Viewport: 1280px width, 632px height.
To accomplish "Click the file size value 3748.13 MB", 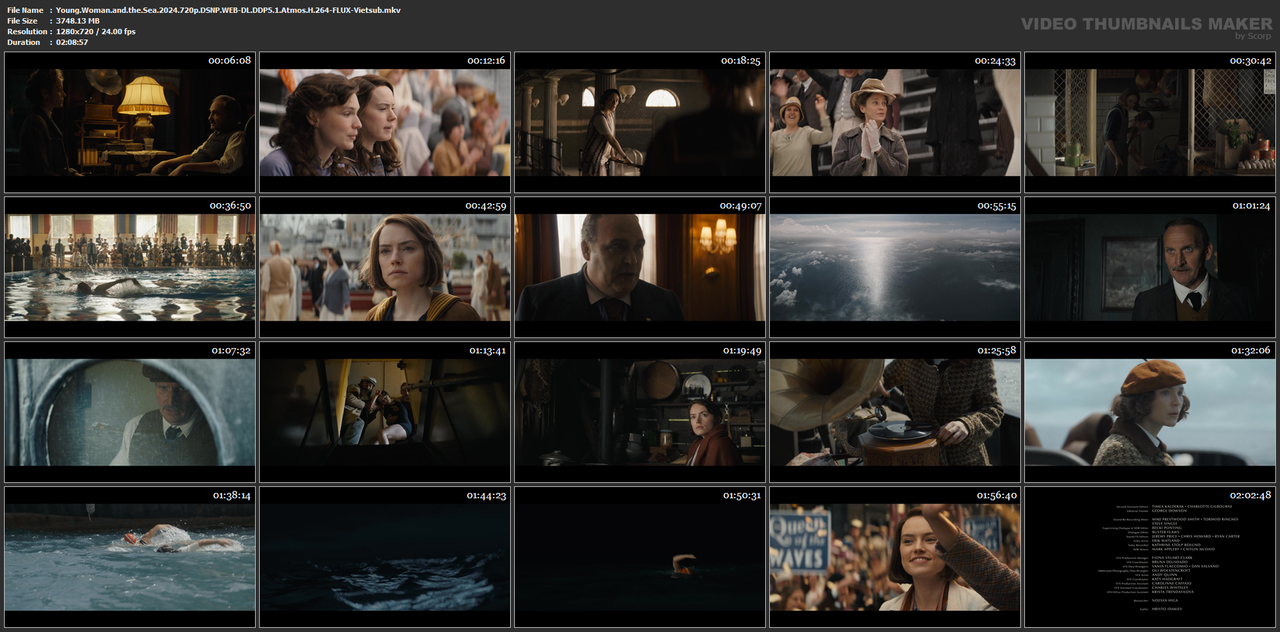I will pos(78,20).
